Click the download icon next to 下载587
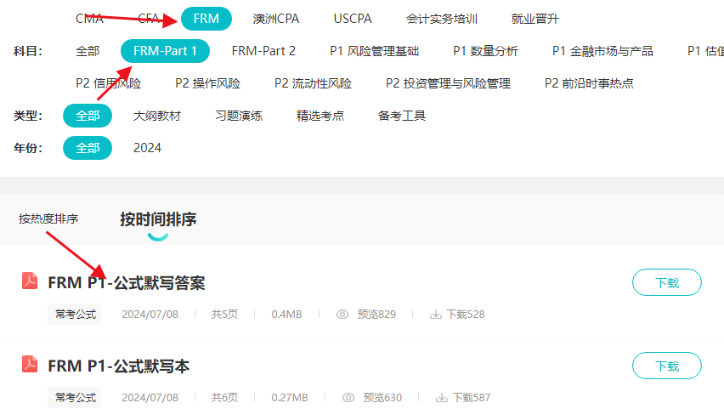The image size is (724, 420). click(x=435, y=397)
